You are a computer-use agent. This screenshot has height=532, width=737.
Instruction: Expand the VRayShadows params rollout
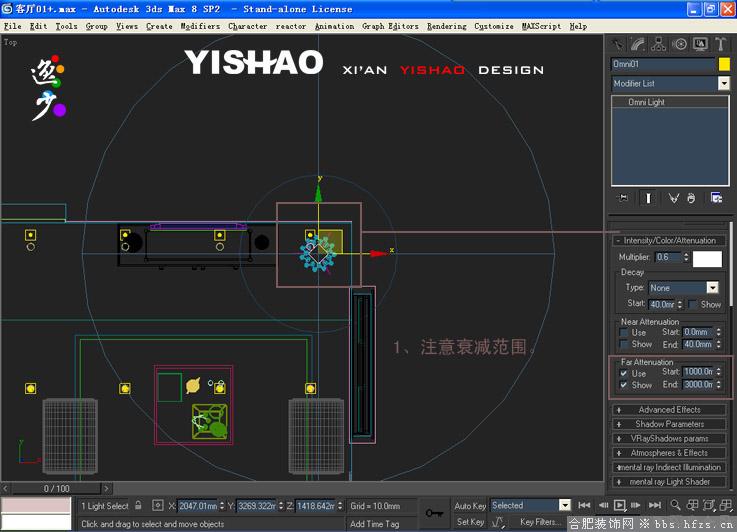pyautogui.click(x=669, y=438)
